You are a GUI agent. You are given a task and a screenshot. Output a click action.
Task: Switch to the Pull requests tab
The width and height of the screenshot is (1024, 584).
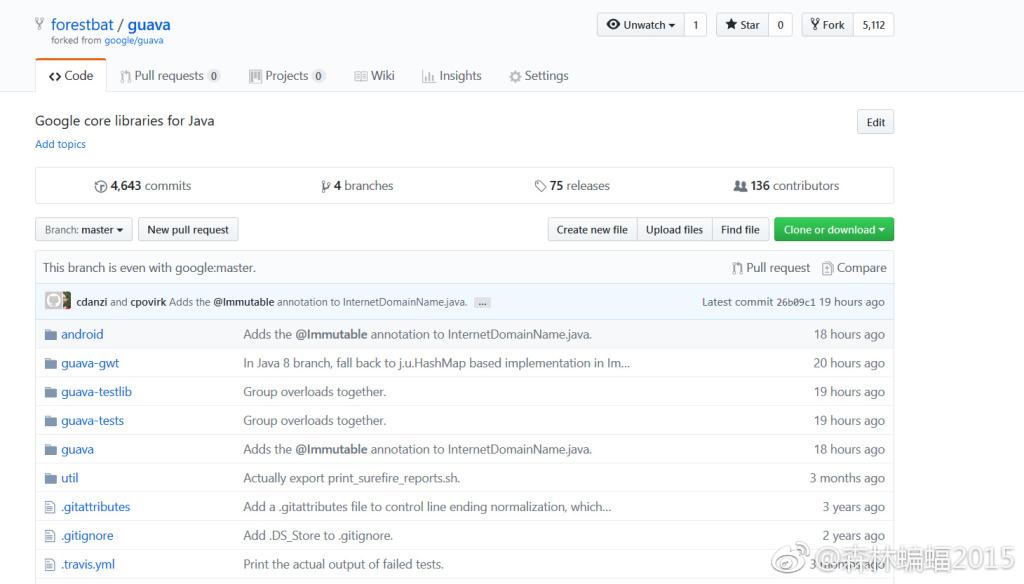coord(169,76)
